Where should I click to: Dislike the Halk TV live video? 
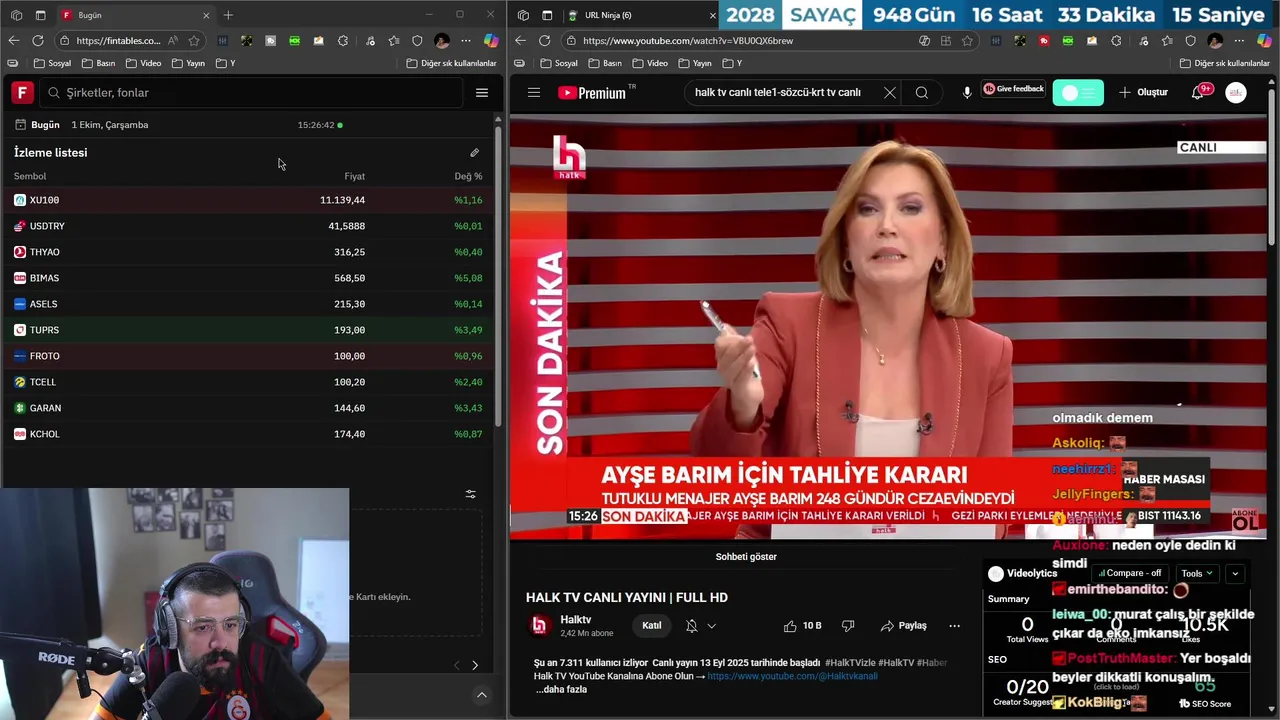848,626
